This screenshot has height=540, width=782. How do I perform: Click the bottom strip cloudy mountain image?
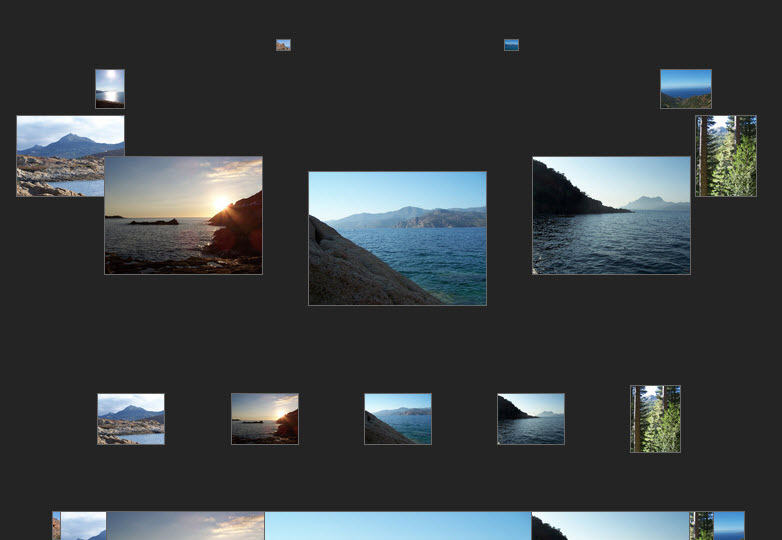coord(83,526)
